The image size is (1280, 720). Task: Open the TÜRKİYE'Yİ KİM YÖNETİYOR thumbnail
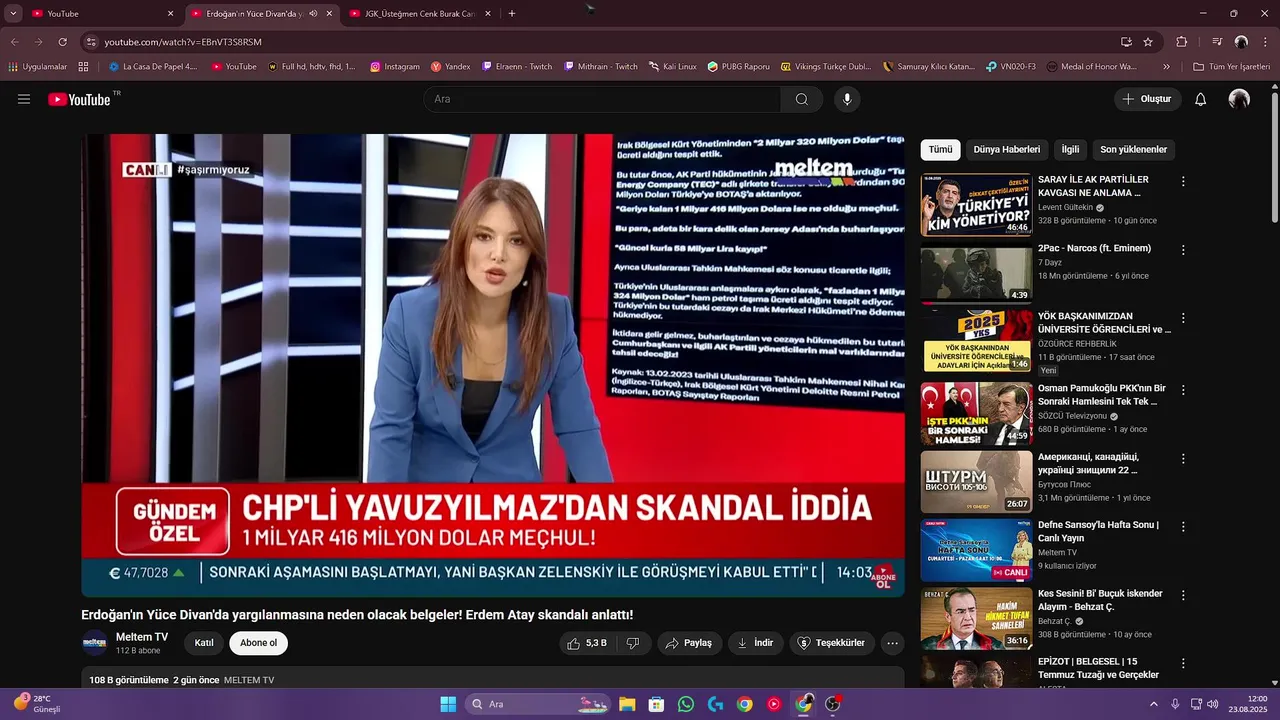976,205
